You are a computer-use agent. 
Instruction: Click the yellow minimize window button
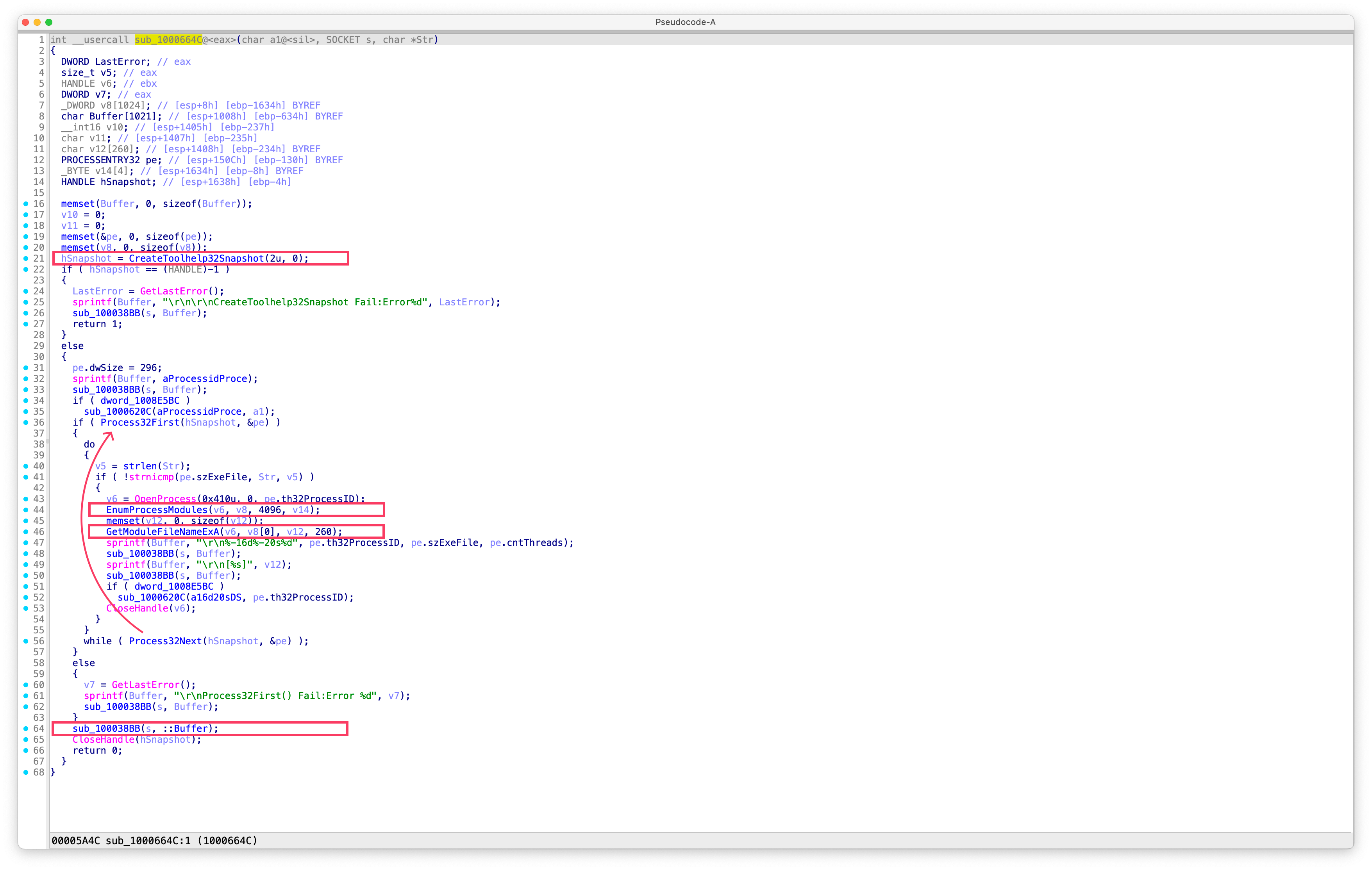tap(37, 22)
